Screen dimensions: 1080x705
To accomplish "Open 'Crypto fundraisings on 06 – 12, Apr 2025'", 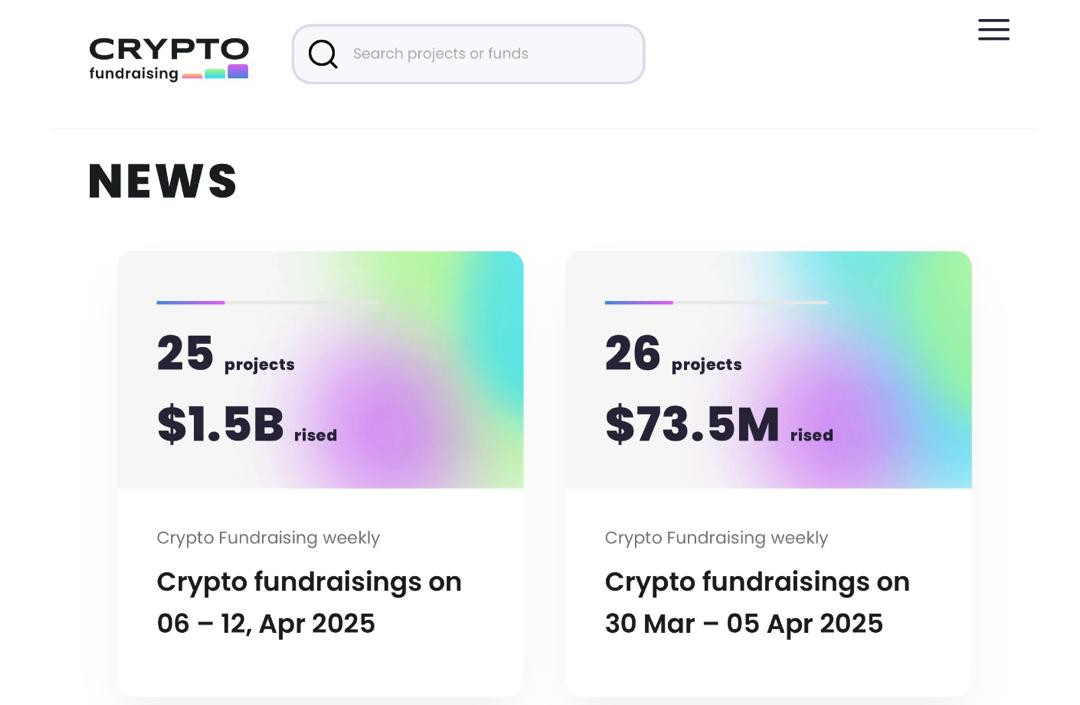I will click(x=309, y=602).
